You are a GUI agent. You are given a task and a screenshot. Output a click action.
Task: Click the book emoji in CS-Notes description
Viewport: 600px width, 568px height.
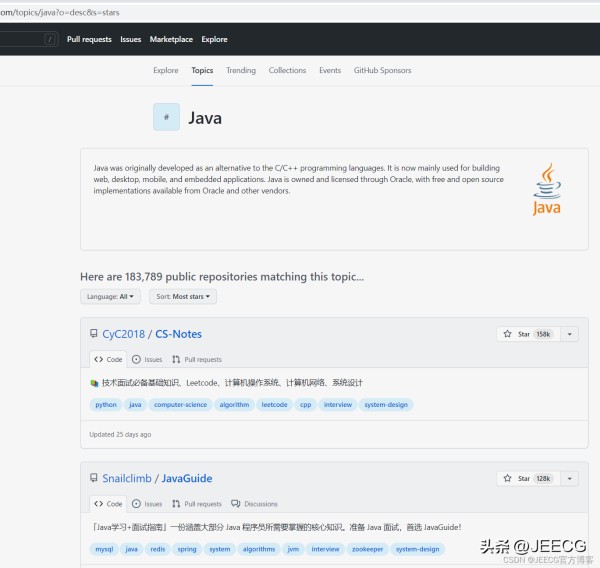click(94, 383)
